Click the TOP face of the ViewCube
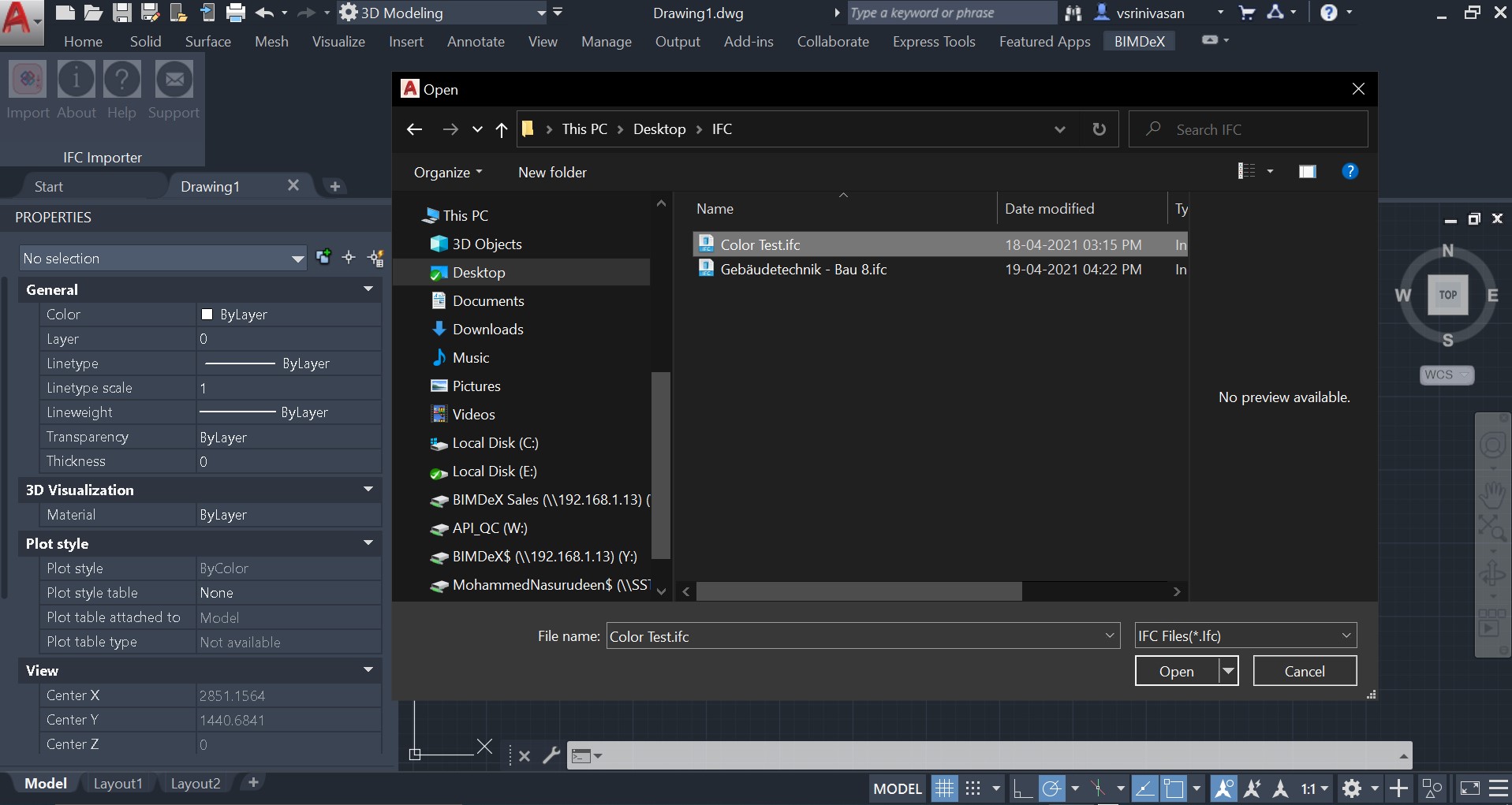This screenshot has width=1512, height=805. pos(1447,295)
